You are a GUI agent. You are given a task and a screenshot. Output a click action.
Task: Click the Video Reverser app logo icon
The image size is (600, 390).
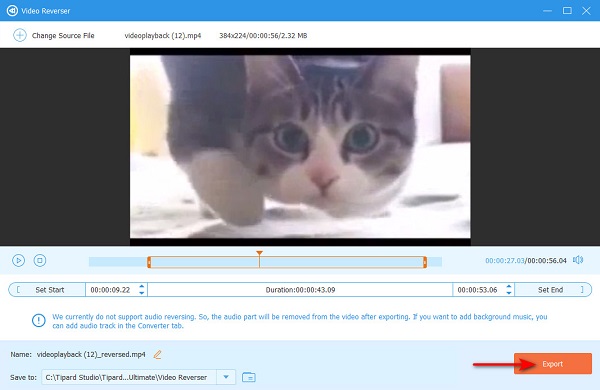12,10
